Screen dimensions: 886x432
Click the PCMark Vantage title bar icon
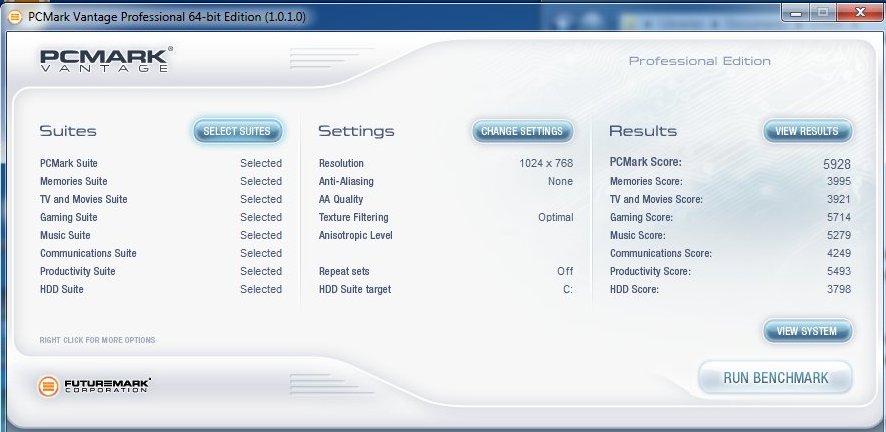click(x=15, y=17)
